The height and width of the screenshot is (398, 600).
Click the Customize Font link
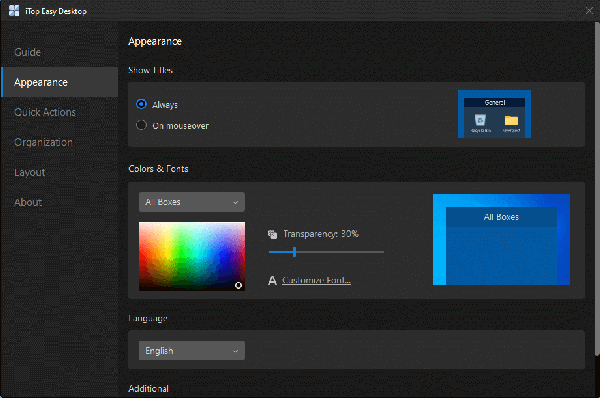(316, 281)
